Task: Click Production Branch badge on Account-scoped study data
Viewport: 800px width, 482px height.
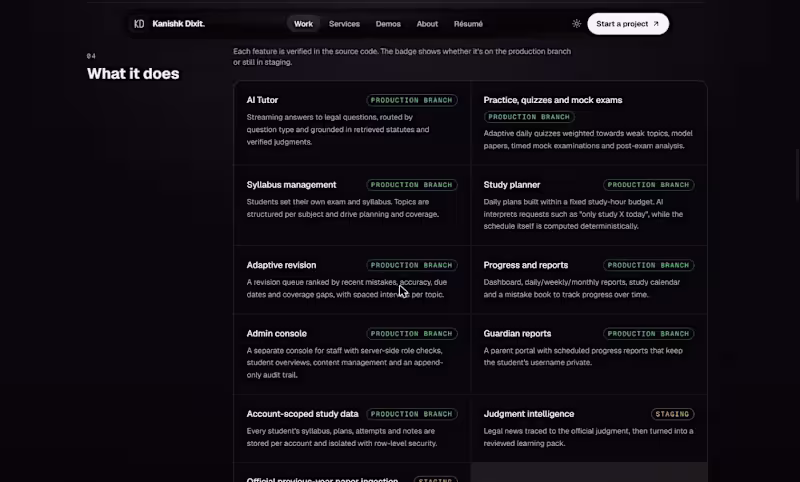Action: (x=411, y=414)
